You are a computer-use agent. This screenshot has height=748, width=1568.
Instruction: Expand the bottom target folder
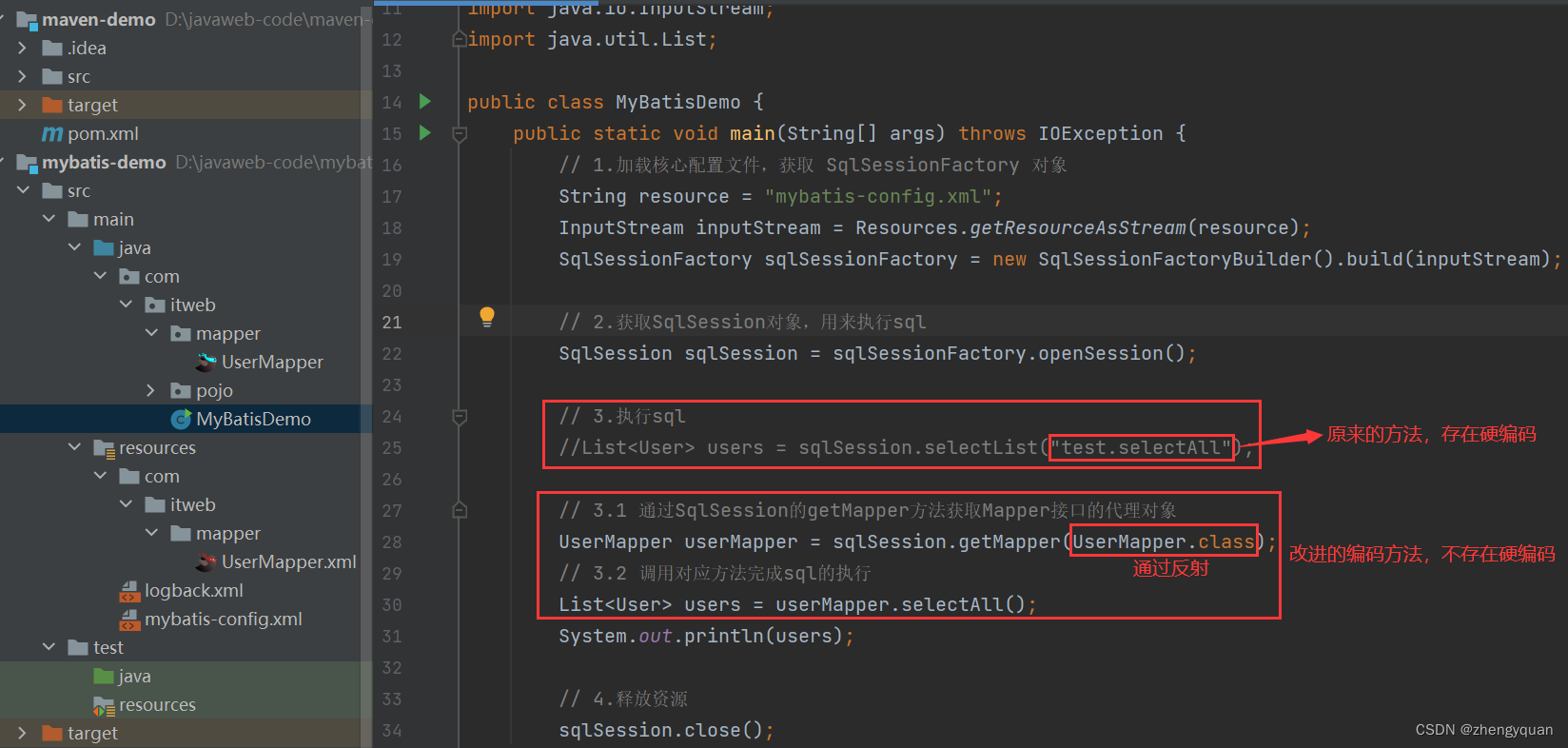(22, 733)
